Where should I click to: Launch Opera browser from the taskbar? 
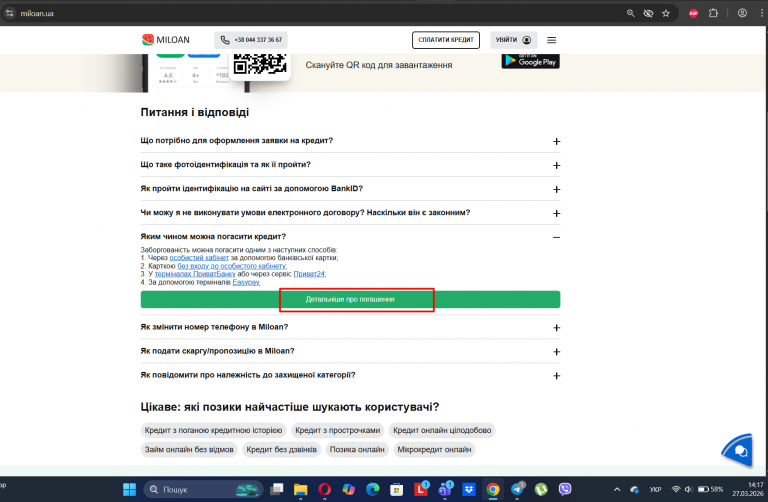click(324, 489)
